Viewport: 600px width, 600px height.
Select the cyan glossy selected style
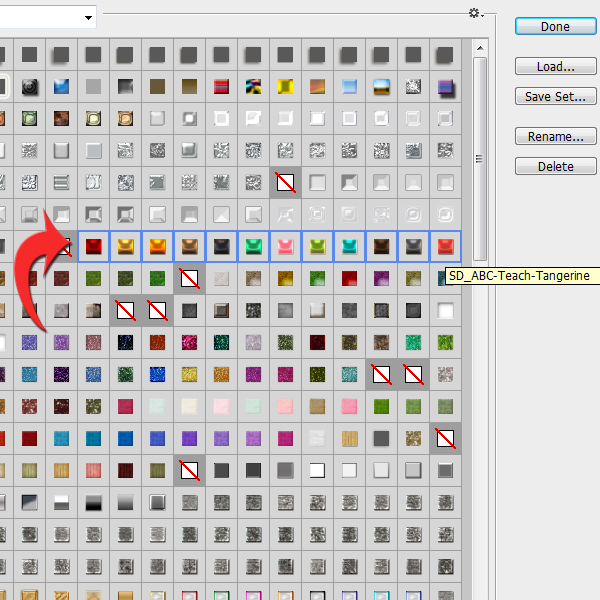[x=349, y=246]
